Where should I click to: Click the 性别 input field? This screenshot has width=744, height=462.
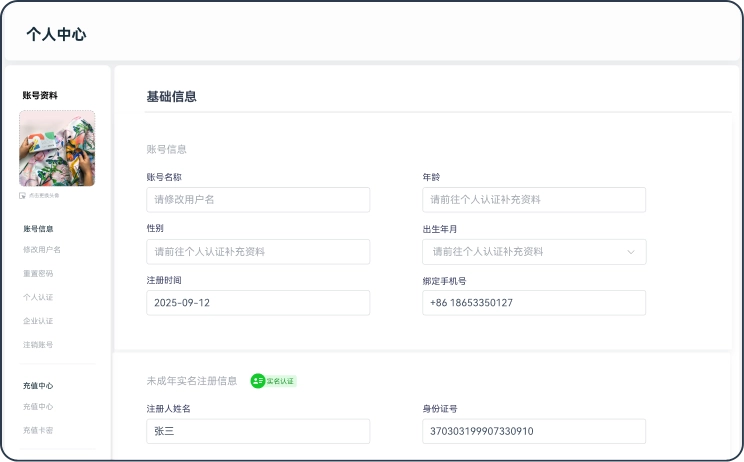258,252
